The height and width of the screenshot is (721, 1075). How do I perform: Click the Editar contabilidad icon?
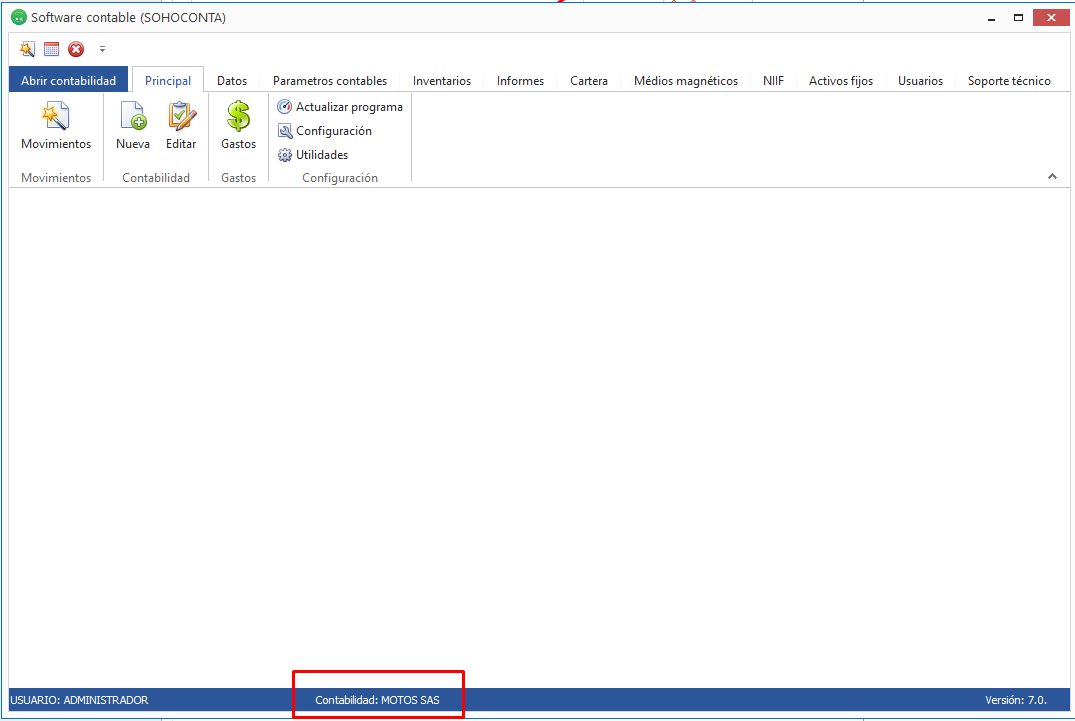click(181, 117)
